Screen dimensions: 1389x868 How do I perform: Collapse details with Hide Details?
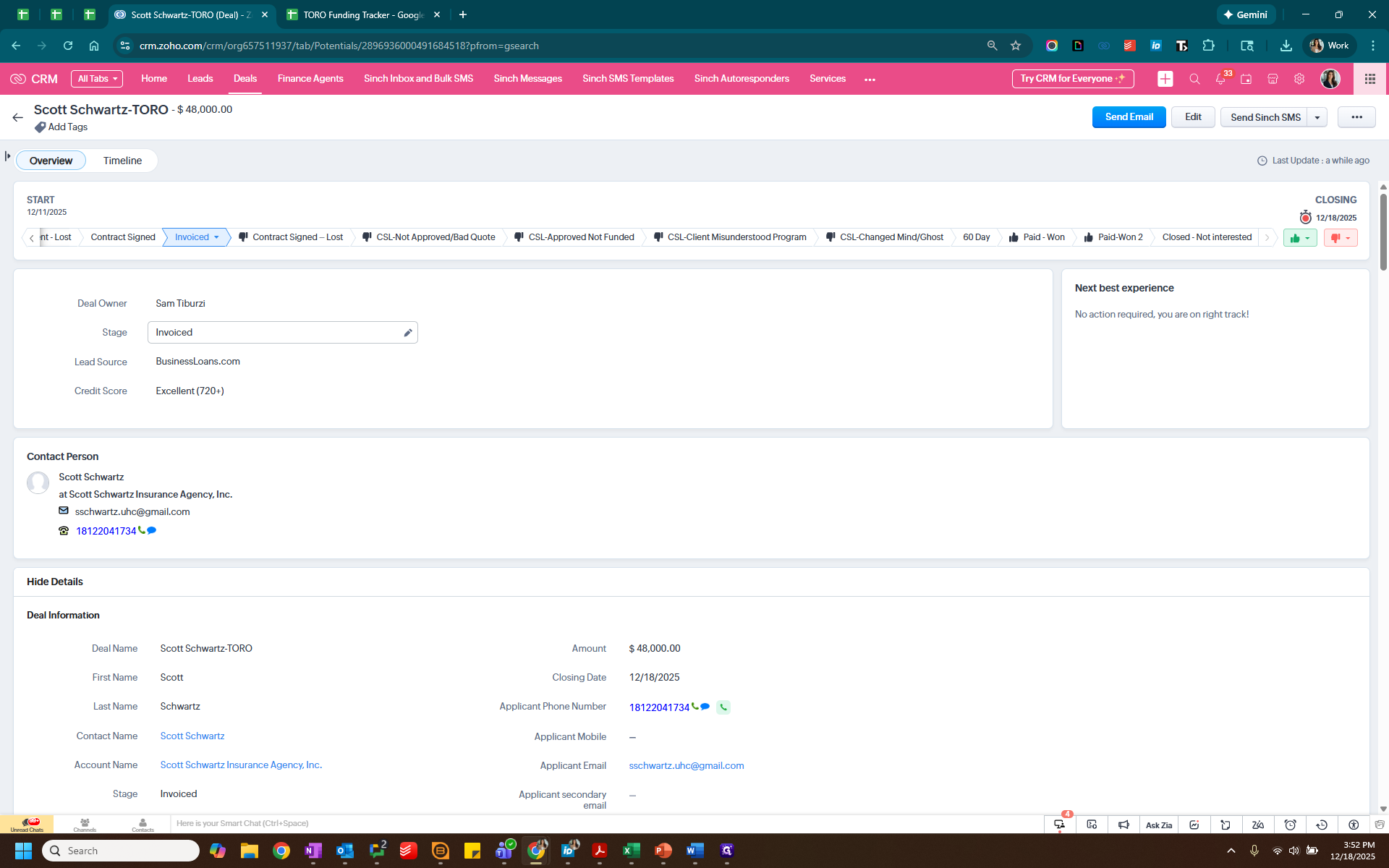(x=55, y=582)
